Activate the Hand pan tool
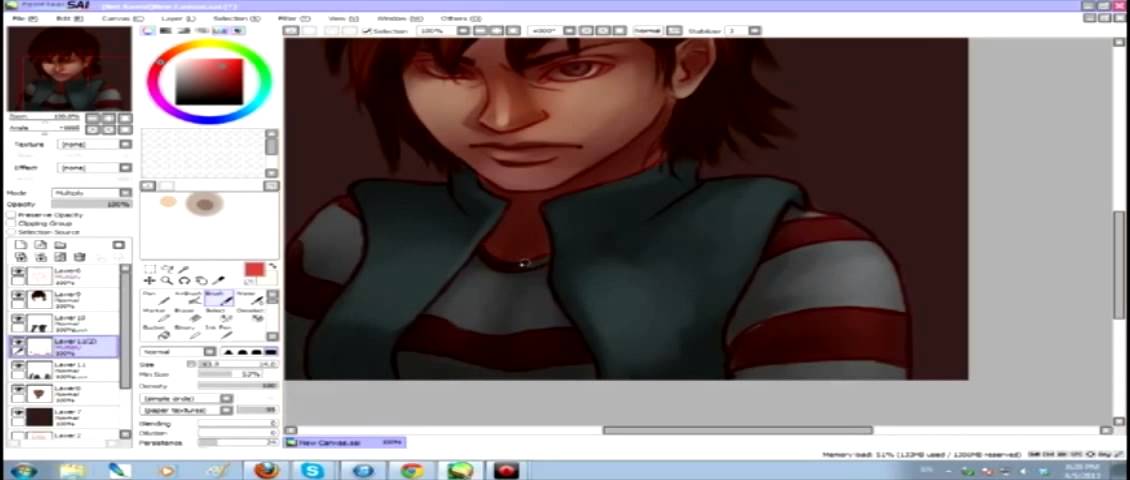The image size is (1130, 480). [201, 280]
